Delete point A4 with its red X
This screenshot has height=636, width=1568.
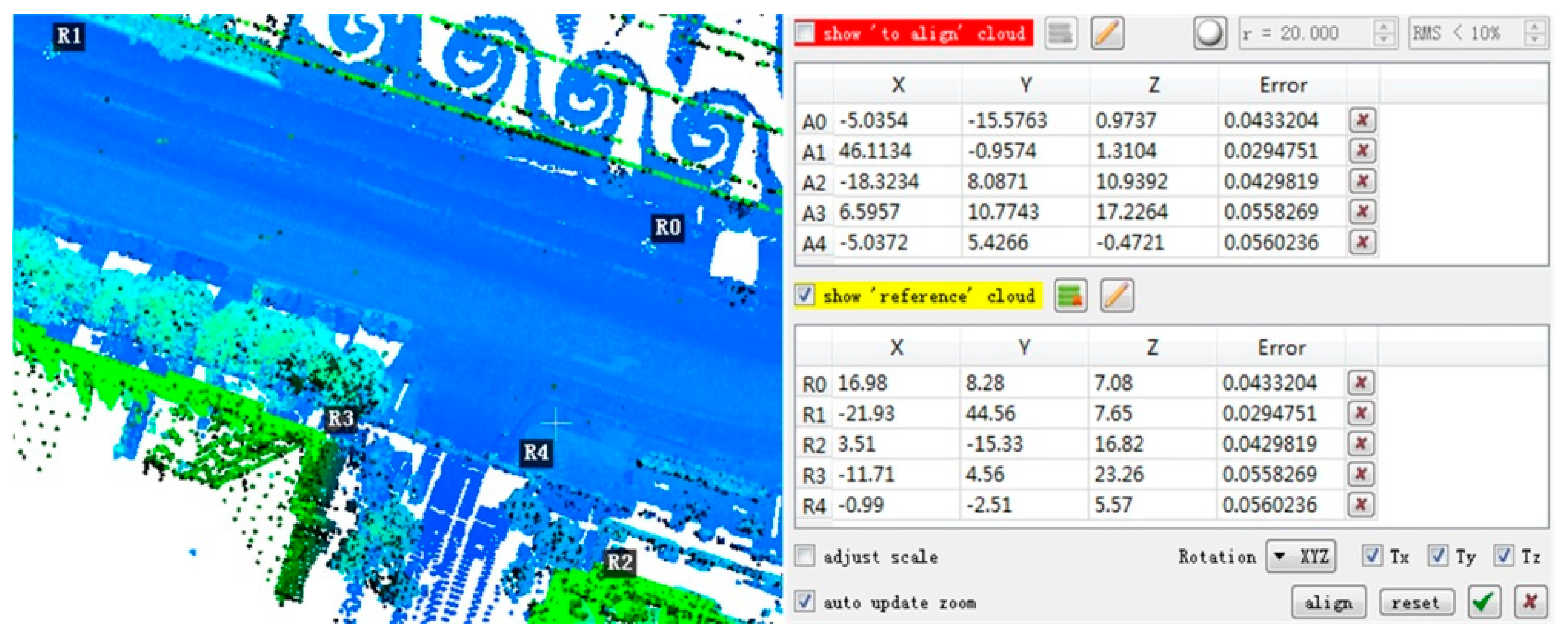tap(1362, 242)
